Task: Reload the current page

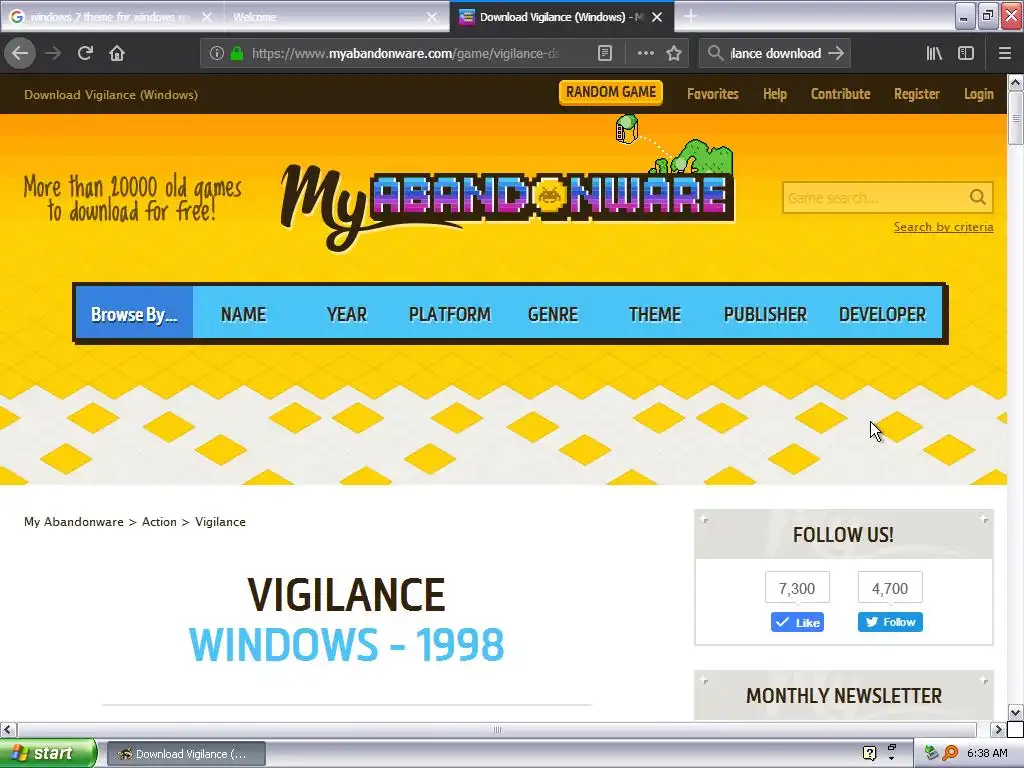Action: click(85, 53)
